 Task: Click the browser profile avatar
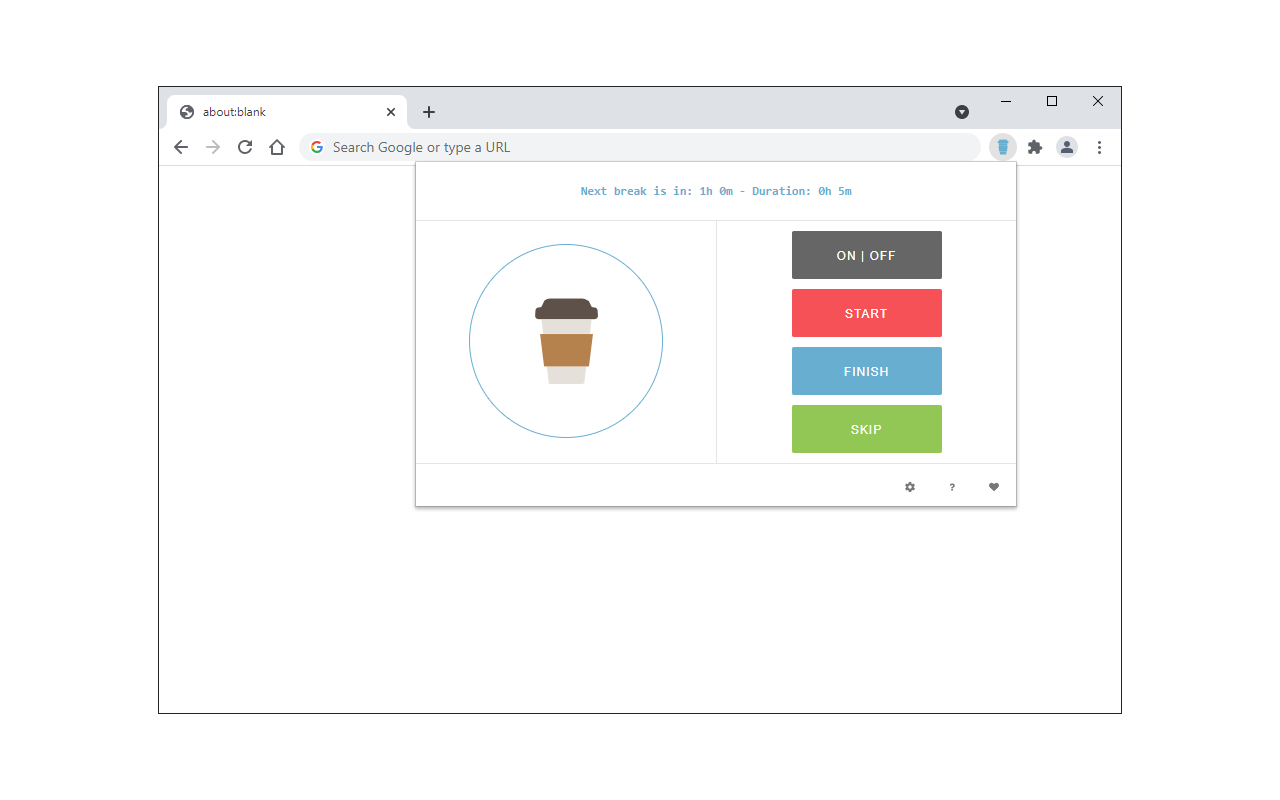1067,147
